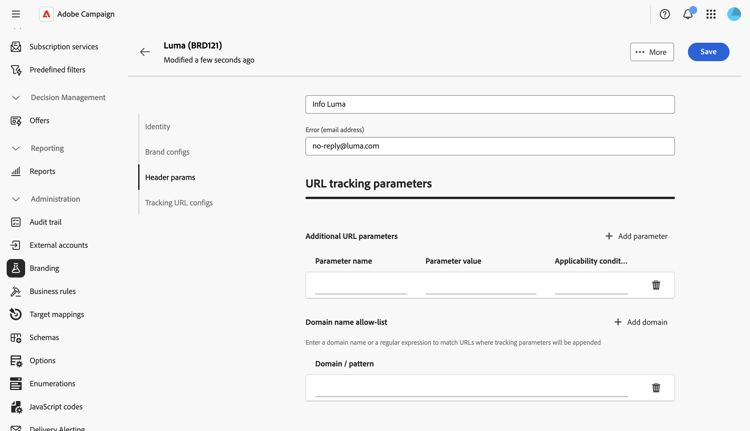Click the Subscription services icon
This screenshot has width=750, height=431.
coord(16,46)
